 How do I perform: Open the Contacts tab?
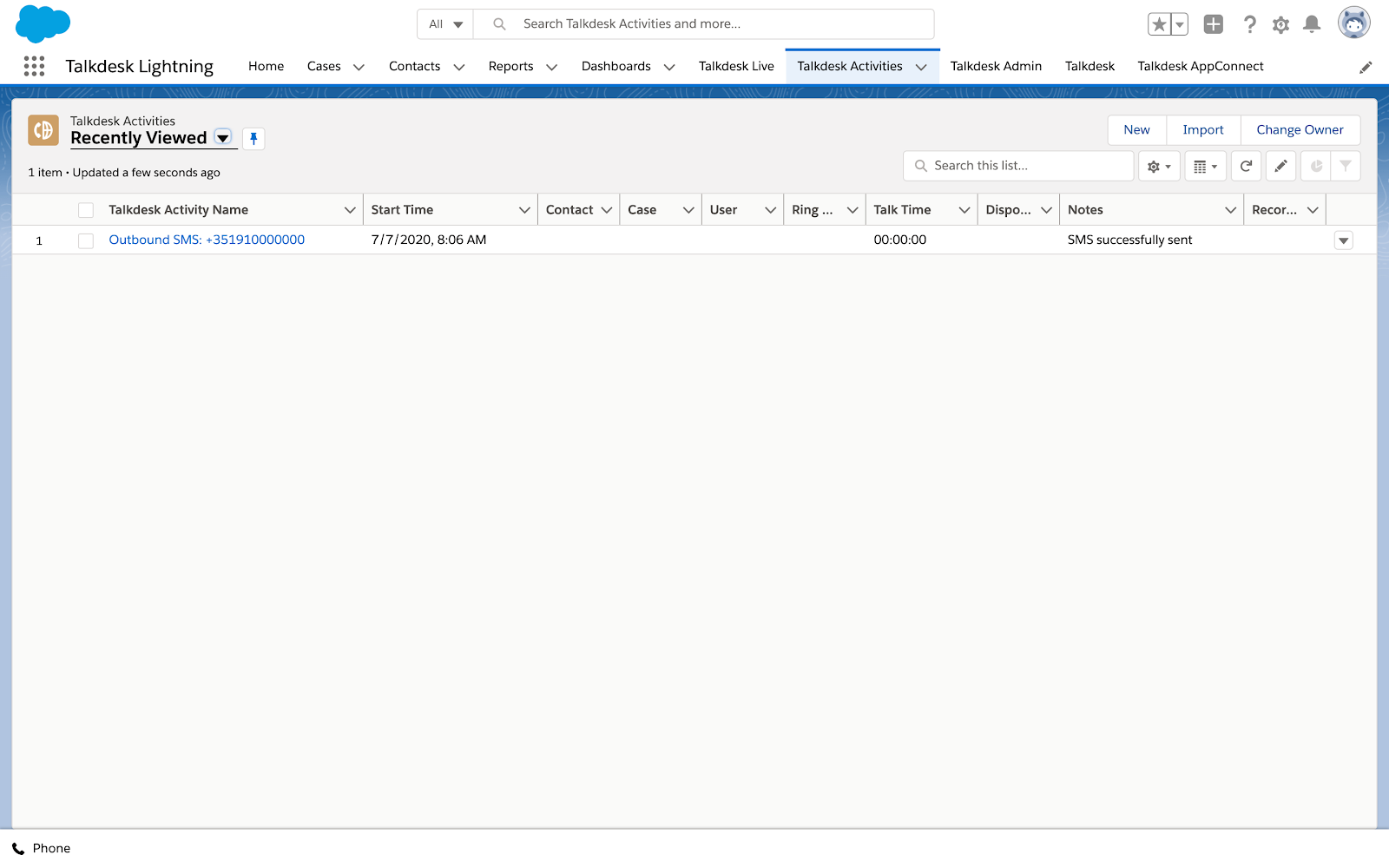pyautogui.click(x=414, y=67)
